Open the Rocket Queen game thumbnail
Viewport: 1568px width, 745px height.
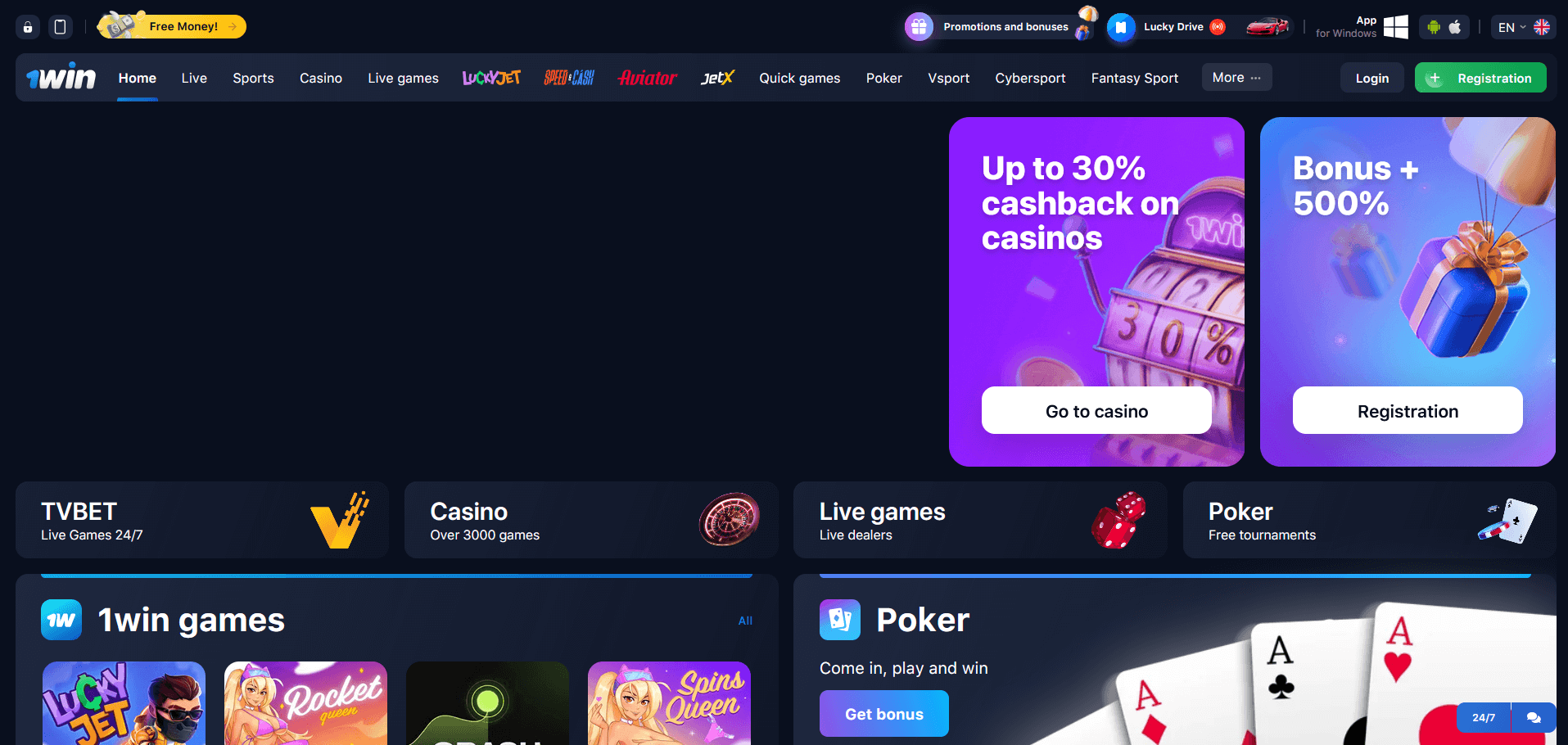305,703
